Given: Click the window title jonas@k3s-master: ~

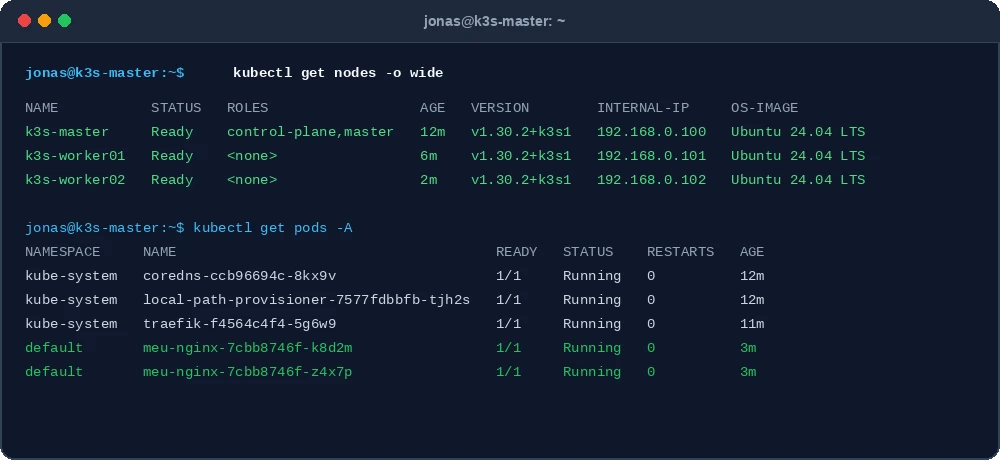Looking at the screenshot, I should point(494,22).
